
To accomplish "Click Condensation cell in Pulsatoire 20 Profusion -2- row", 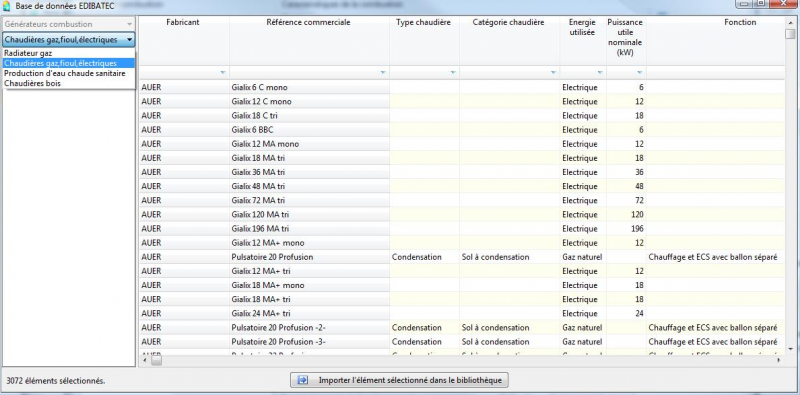I will point(424,328).
